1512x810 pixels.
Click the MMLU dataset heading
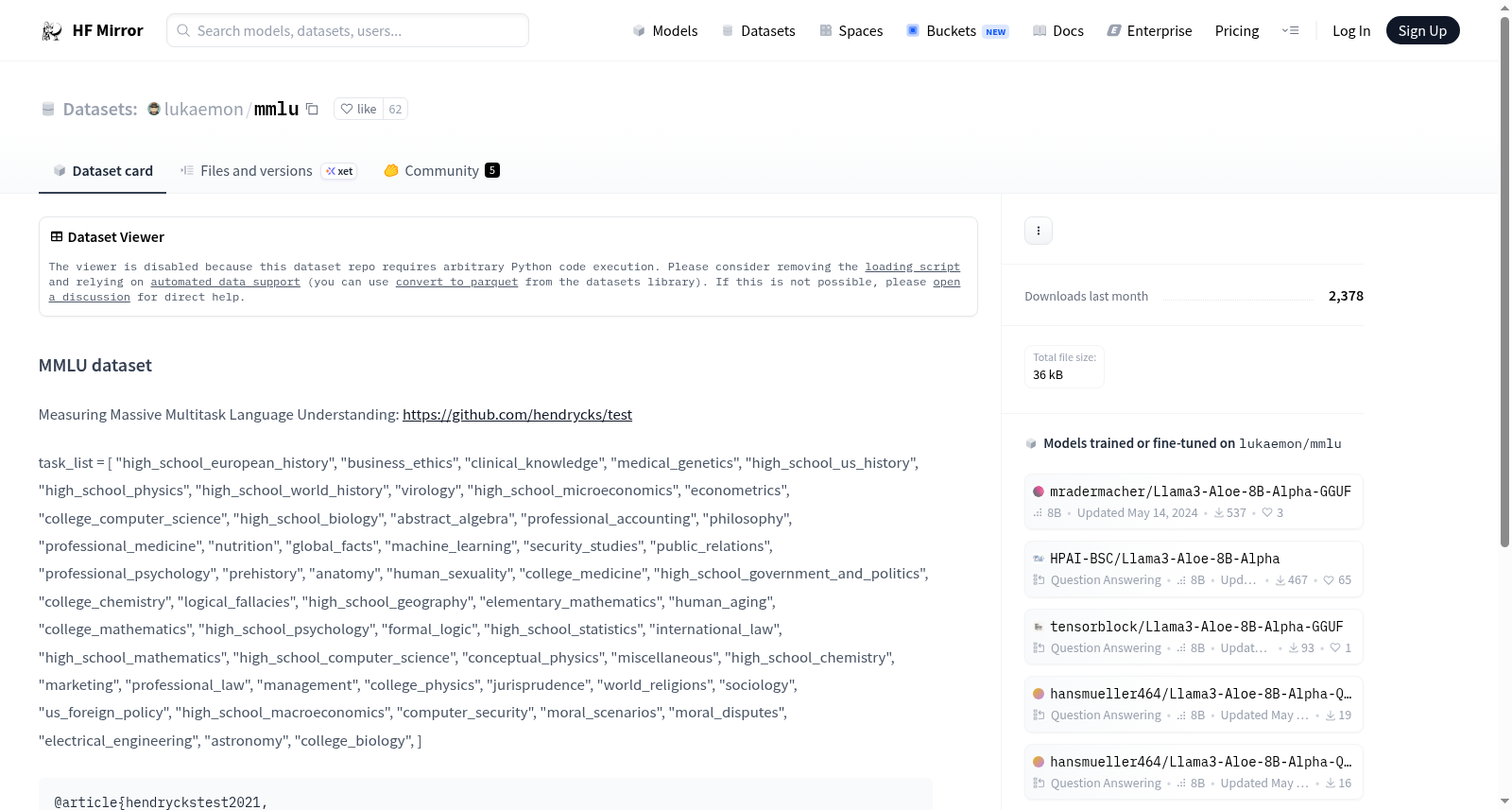[x=95, y=366]
